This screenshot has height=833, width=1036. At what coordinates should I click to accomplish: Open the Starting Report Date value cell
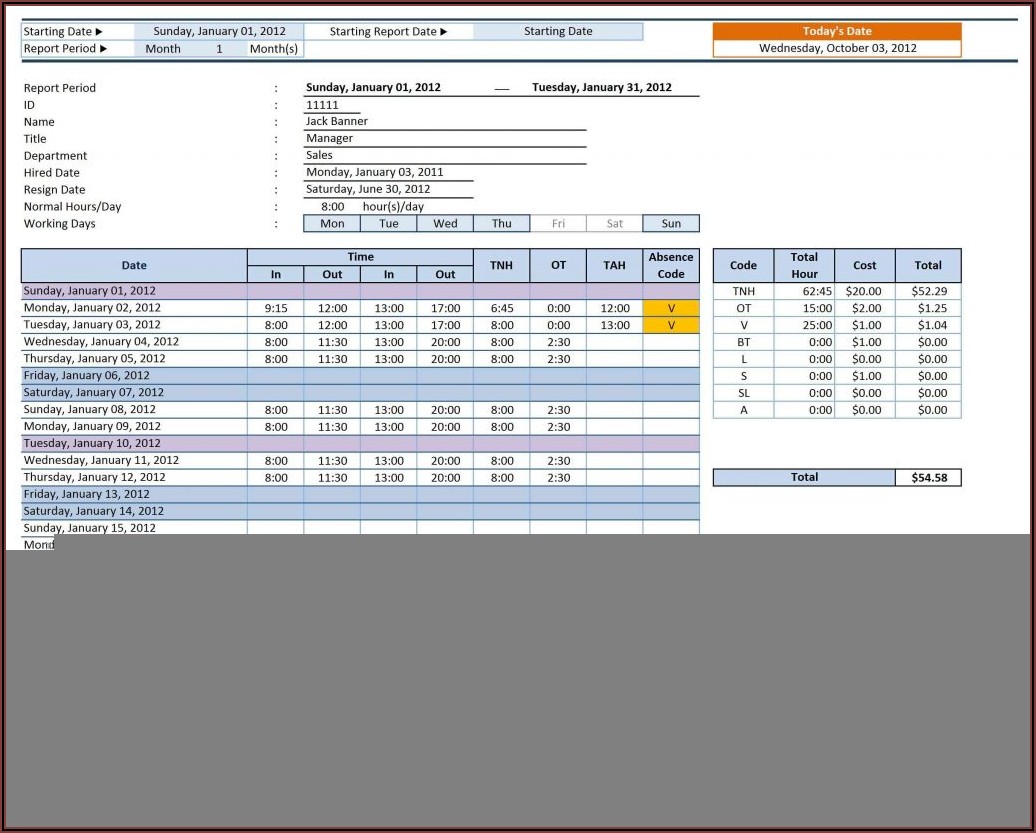coord(558,31)
